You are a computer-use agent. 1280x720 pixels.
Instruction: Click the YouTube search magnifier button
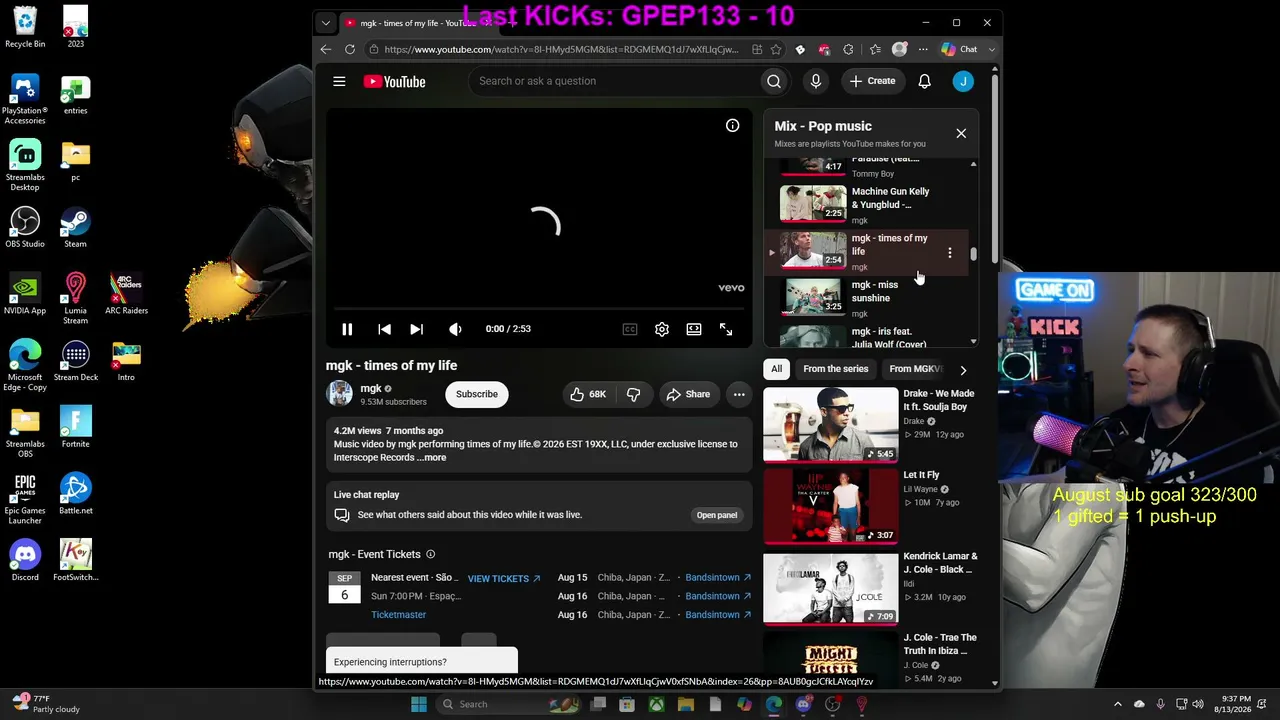(x=774, y=81)
